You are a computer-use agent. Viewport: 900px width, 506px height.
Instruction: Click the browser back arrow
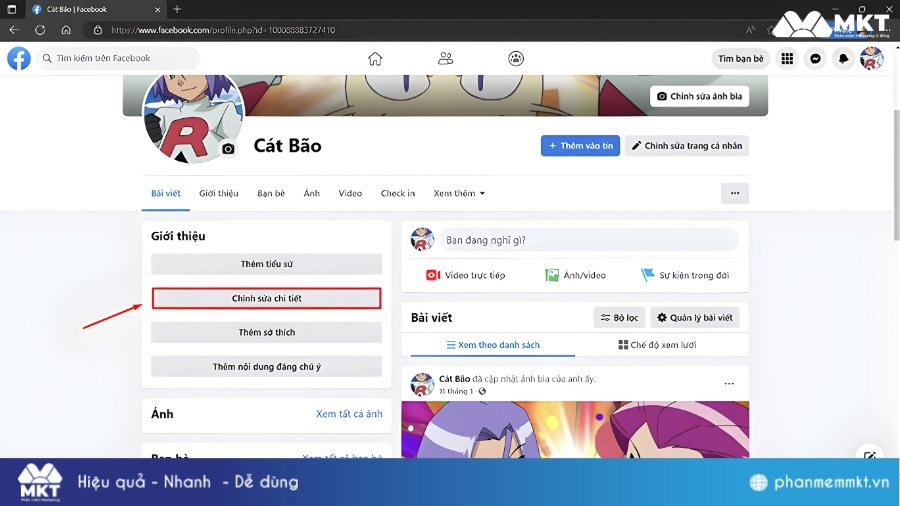[x=14, y=30]
